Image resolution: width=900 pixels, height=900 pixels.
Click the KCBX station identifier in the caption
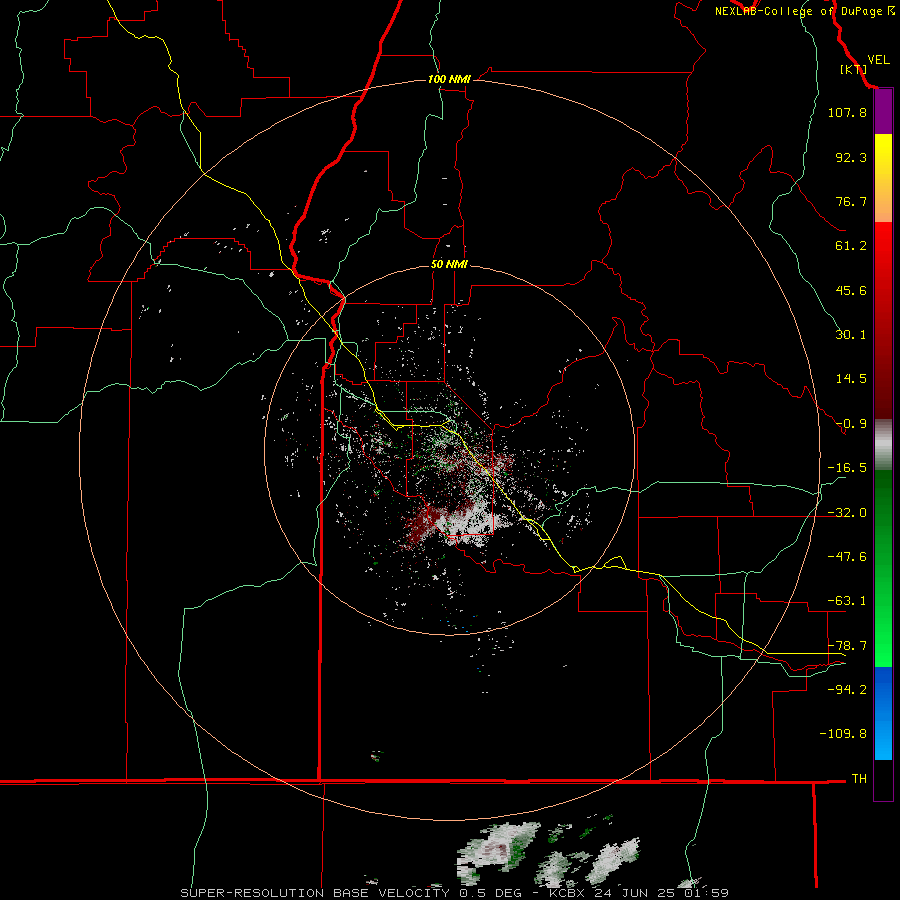pos(566,893)
